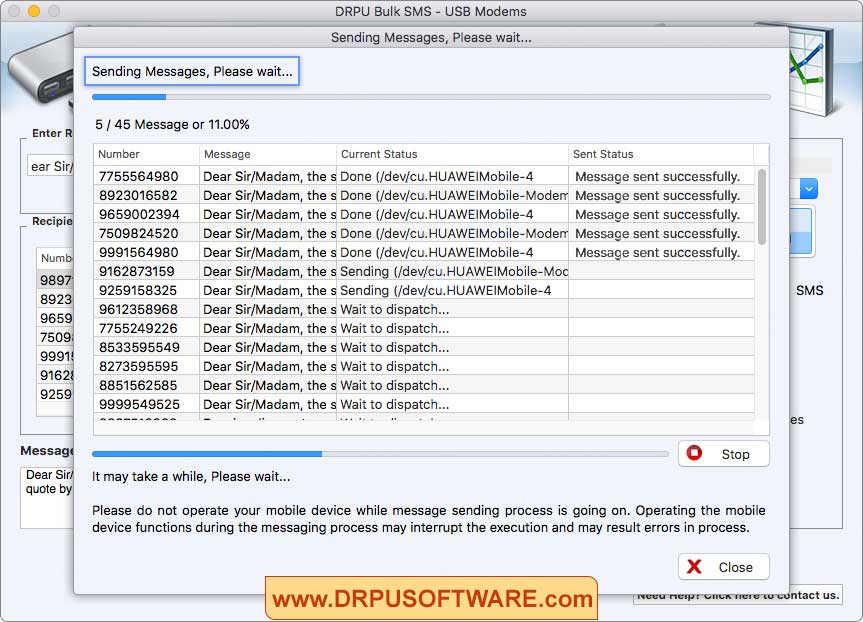Viewport: 863px width, 622px height.
Task: Click the top message progress bar
Action: coord(431,97)
